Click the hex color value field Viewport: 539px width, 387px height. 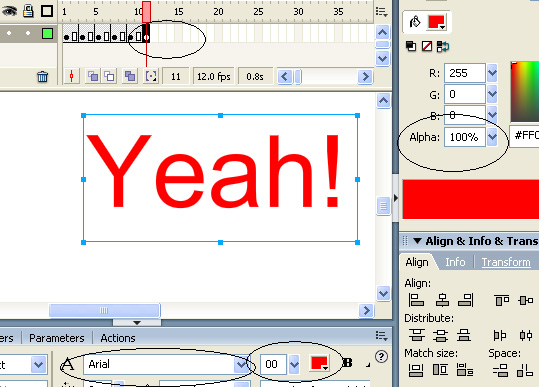[524, 136]
